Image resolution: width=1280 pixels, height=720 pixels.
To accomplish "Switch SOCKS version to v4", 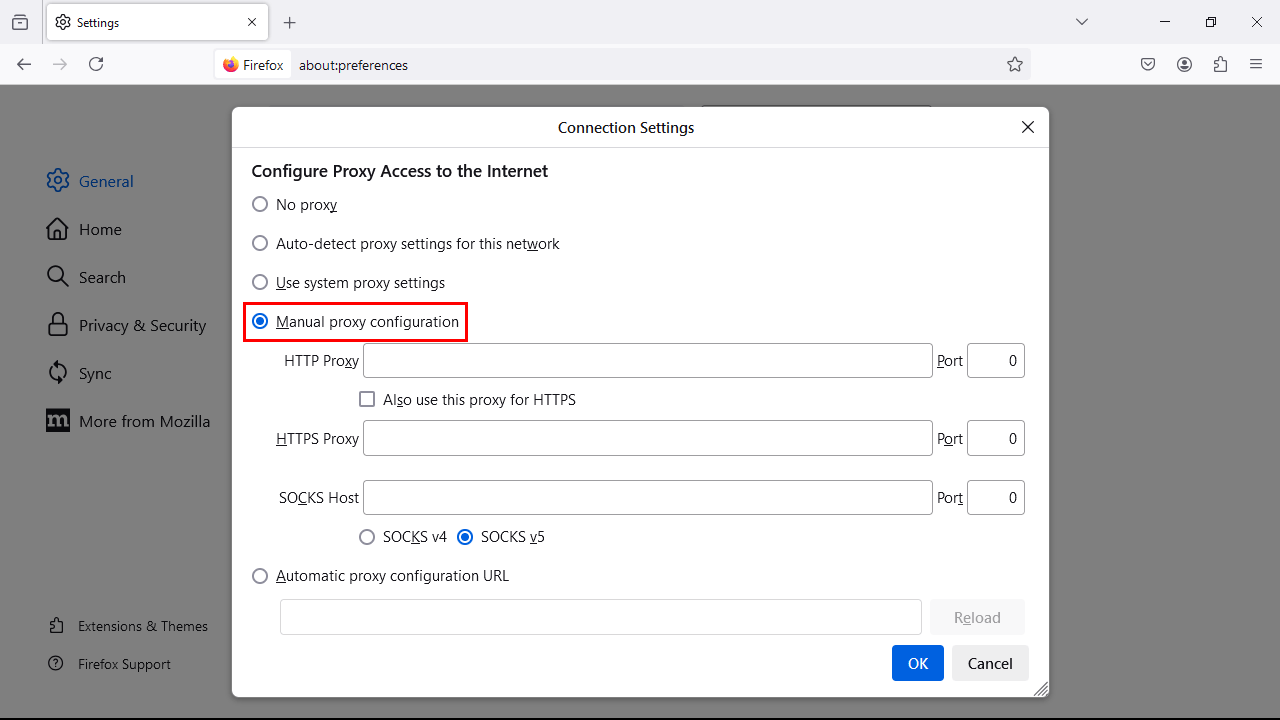I will pyautogui.click(x=367, y=537).
